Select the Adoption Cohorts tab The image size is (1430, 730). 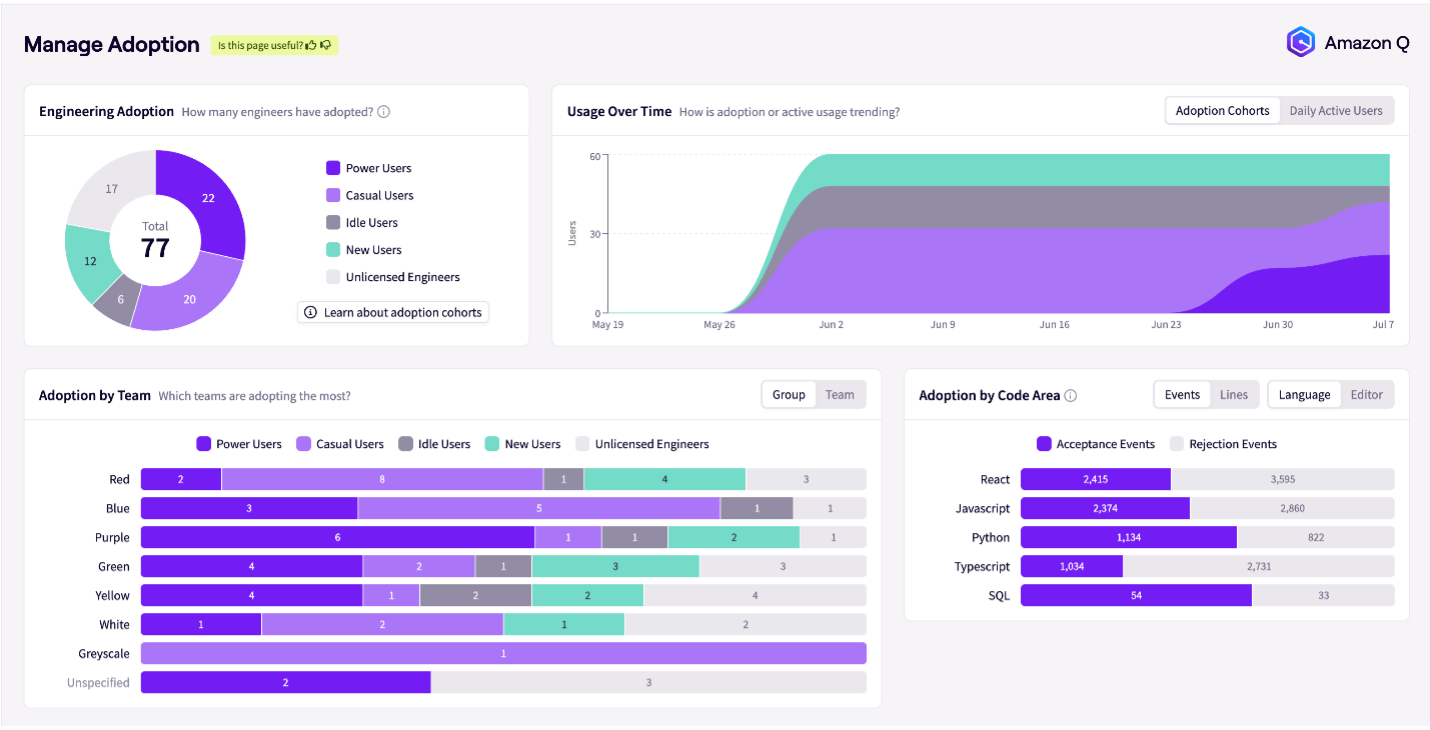click(1222, 110)
